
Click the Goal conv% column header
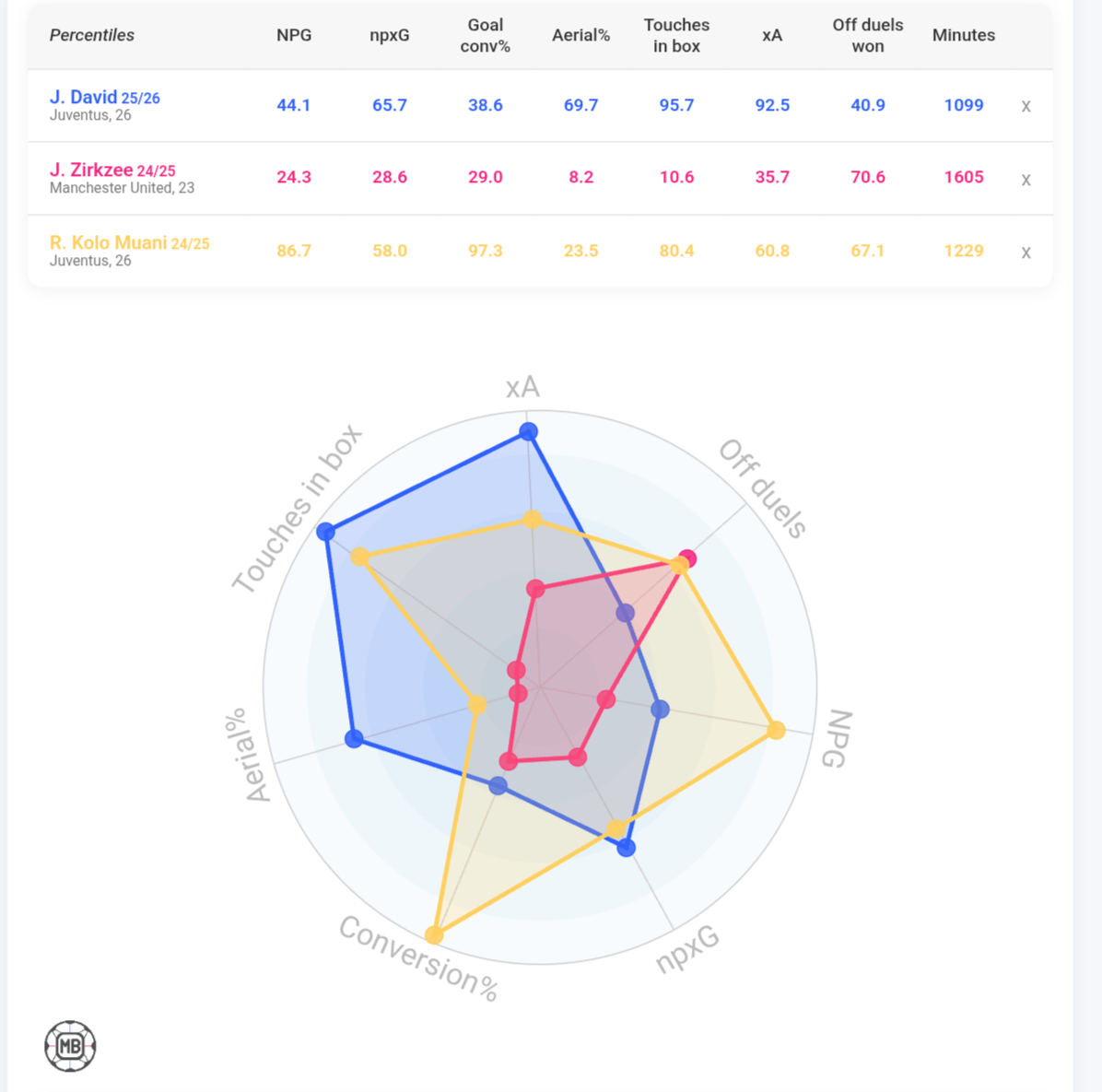(486, 35)
